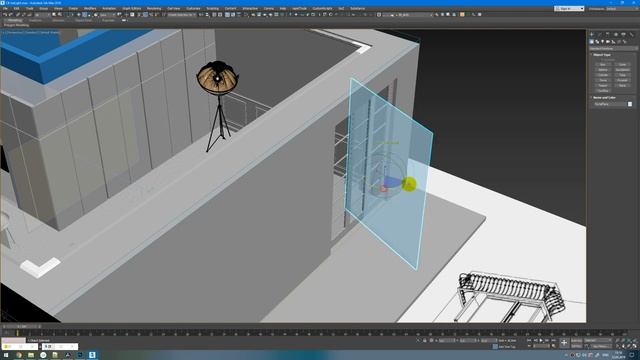Click the Plane primitive button
Screen dimensions: 640x360
622,85
